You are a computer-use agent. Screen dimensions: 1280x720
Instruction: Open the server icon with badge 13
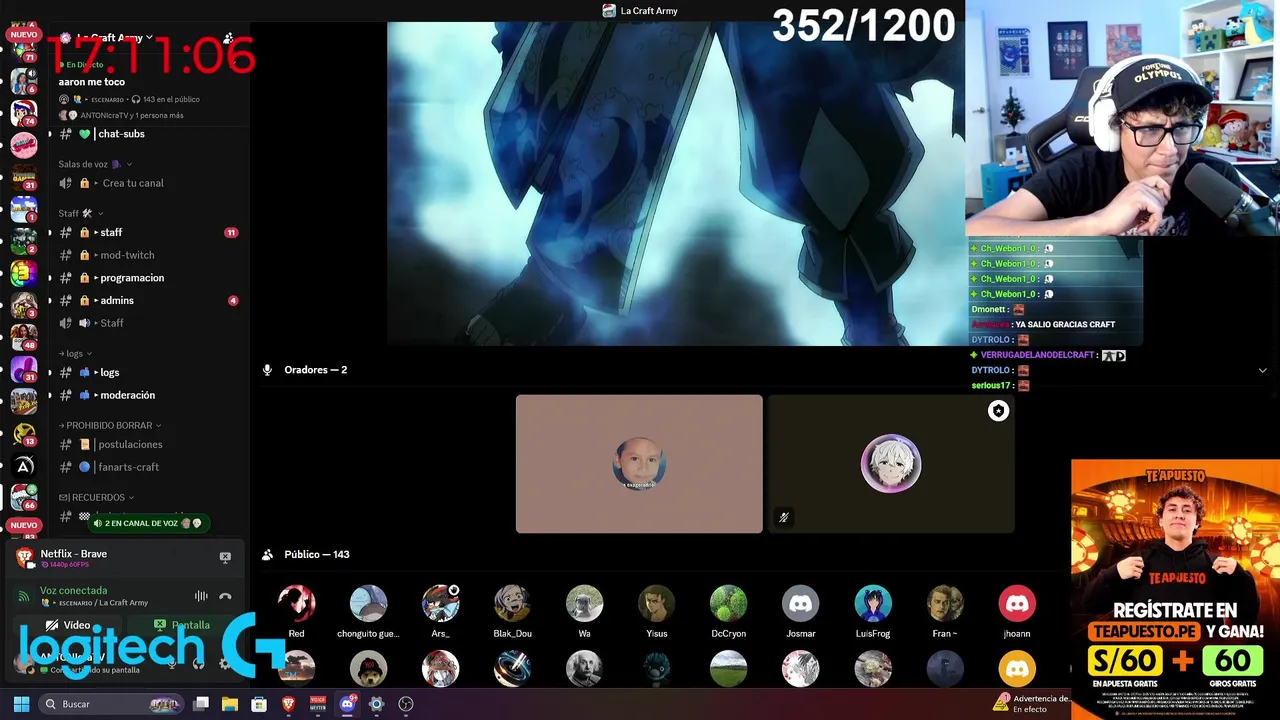click(24, 433)
